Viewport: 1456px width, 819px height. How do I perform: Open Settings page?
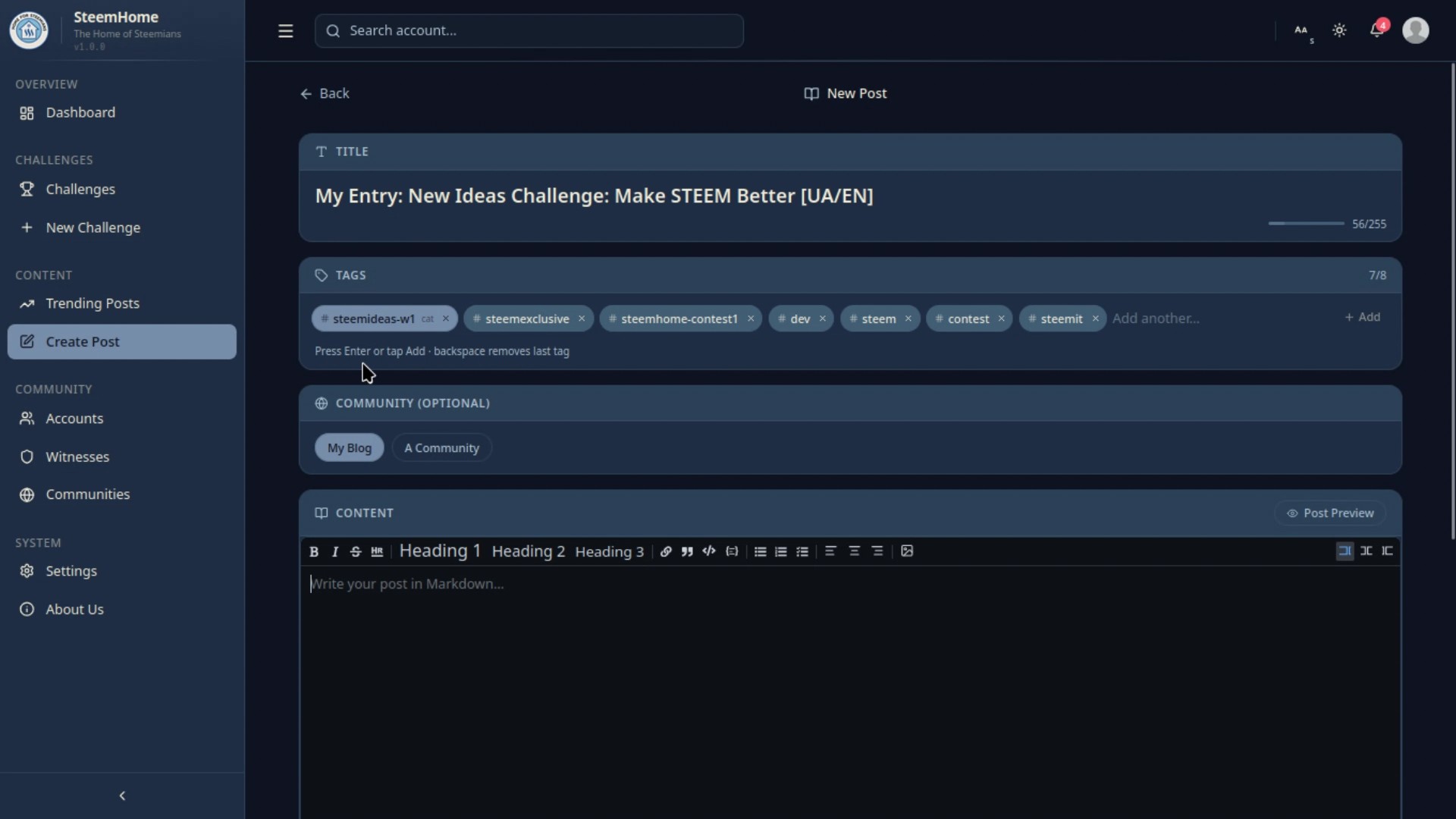122,571
